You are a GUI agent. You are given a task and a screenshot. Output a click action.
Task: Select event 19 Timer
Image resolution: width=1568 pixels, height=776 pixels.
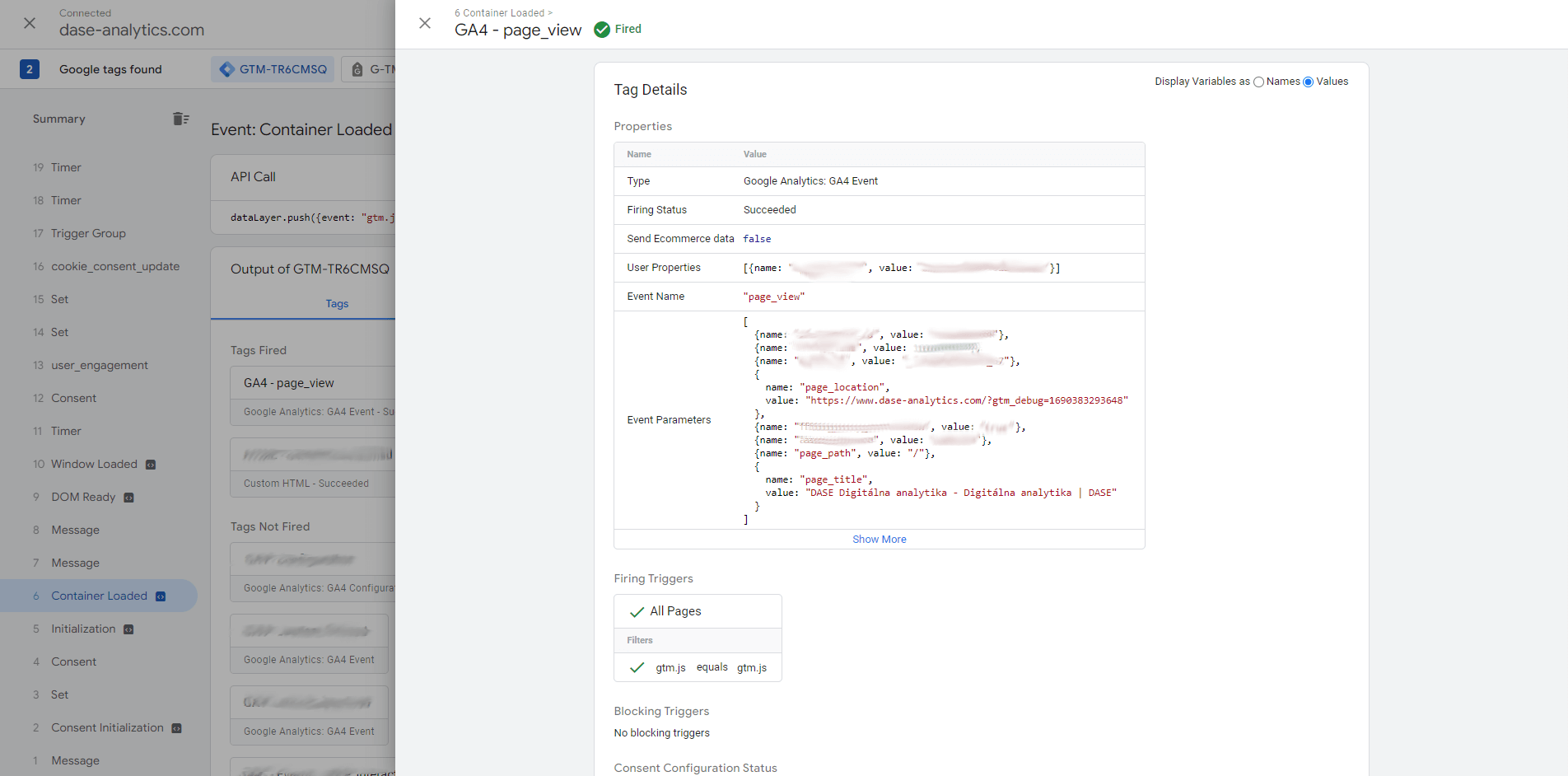point(99,167)
